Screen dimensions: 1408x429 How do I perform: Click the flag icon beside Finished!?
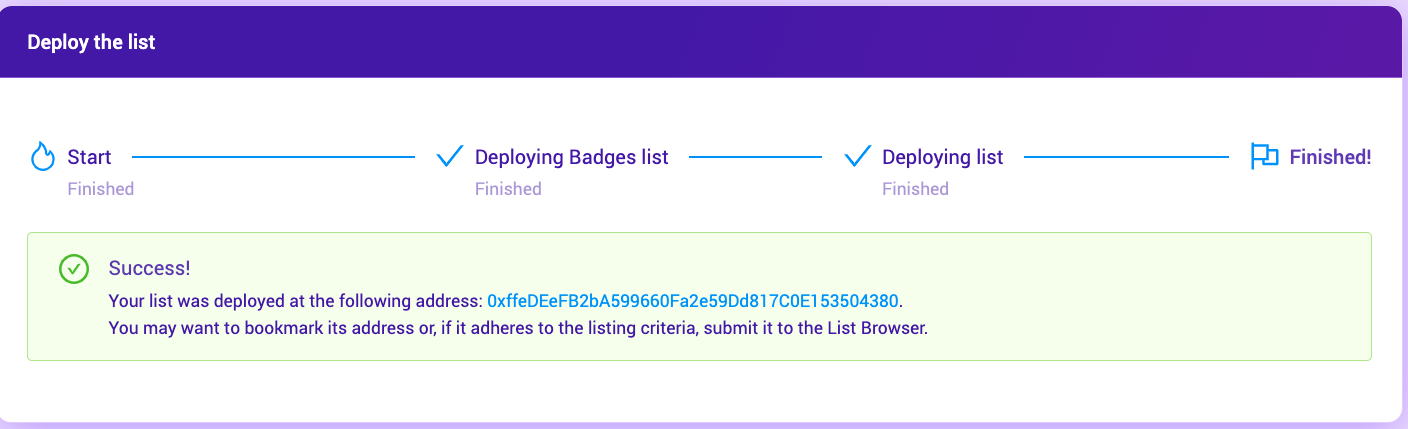[x=1264, y=157]
